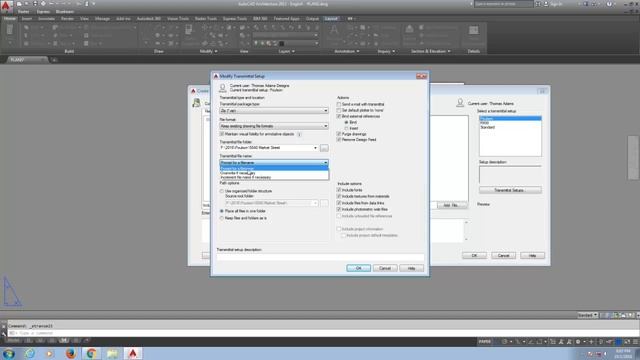Uncheck Include files from data links
This screenshot has width=640, height=360.
tap(360, 203)
